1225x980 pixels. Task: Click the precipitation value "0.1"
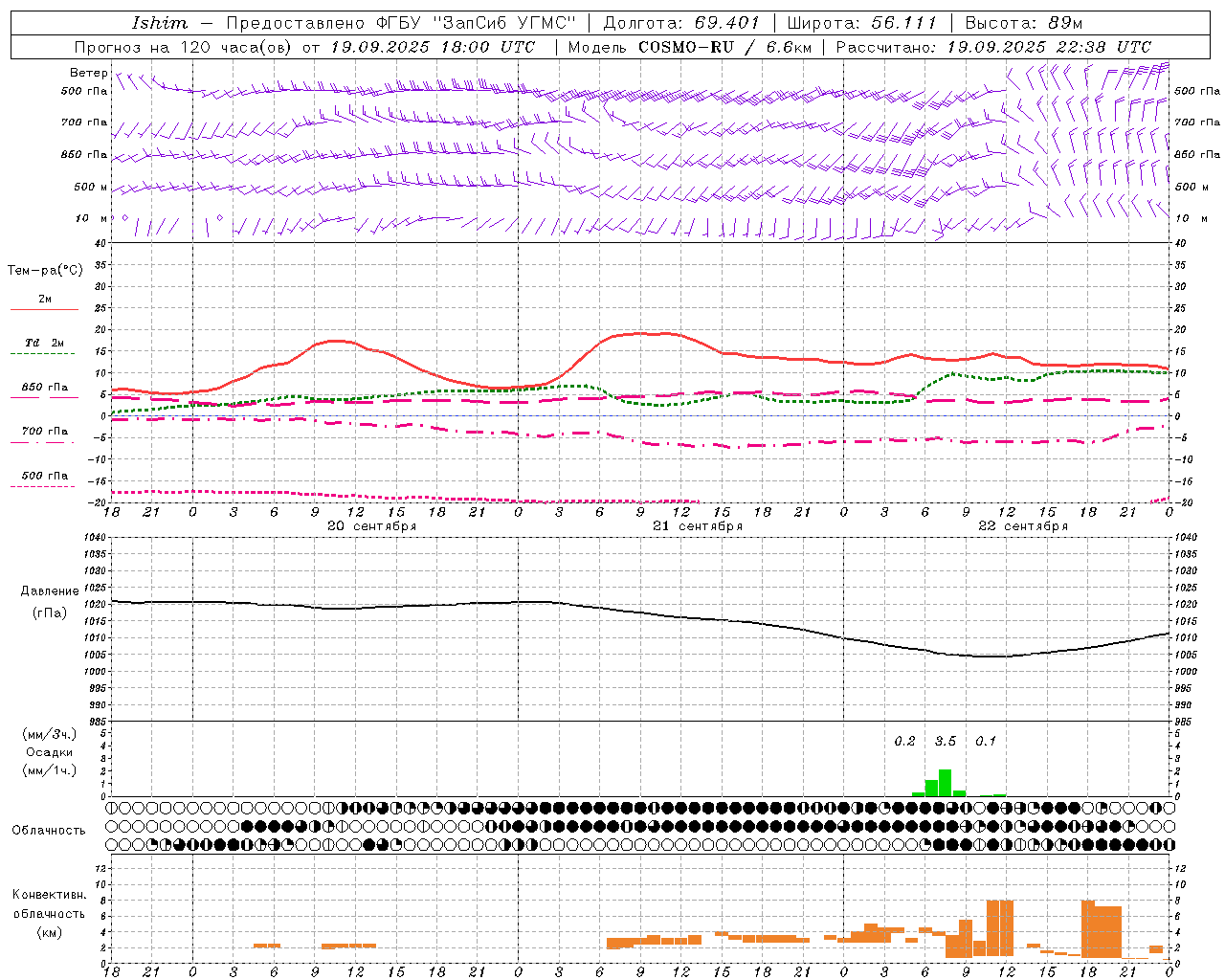[986, 742]
